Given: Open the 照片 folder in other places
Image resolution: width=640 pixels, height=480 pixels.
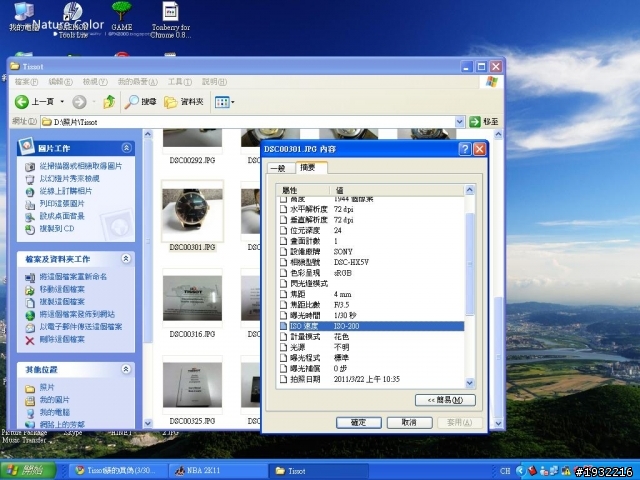Looking at the screenshot, I should 47,387.
